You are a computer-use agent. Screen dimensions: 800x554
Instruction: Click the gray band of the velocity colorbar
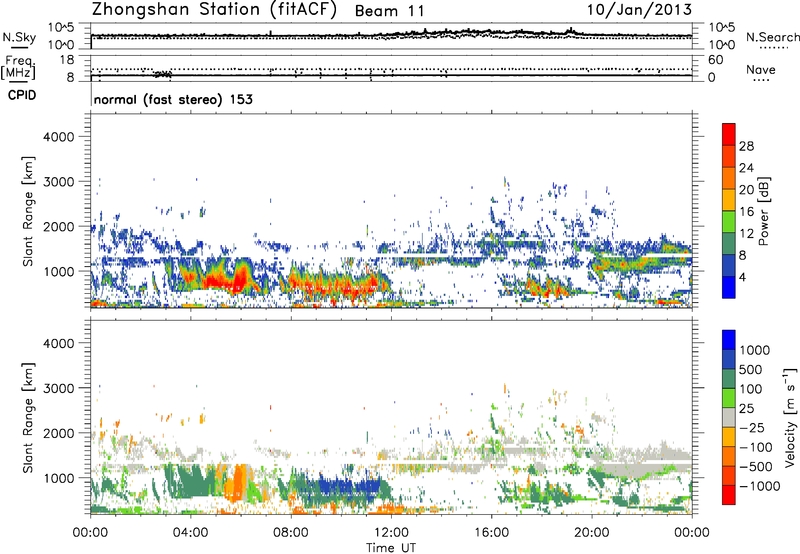pyautogui.click(x=729, y=417)
